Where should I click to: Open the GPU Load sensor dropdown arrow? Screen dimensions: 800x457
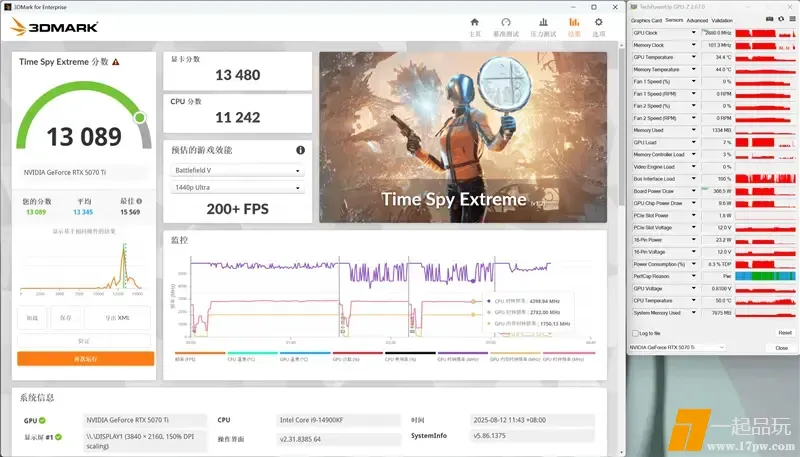pyautogui.click(x=693, y=142)
